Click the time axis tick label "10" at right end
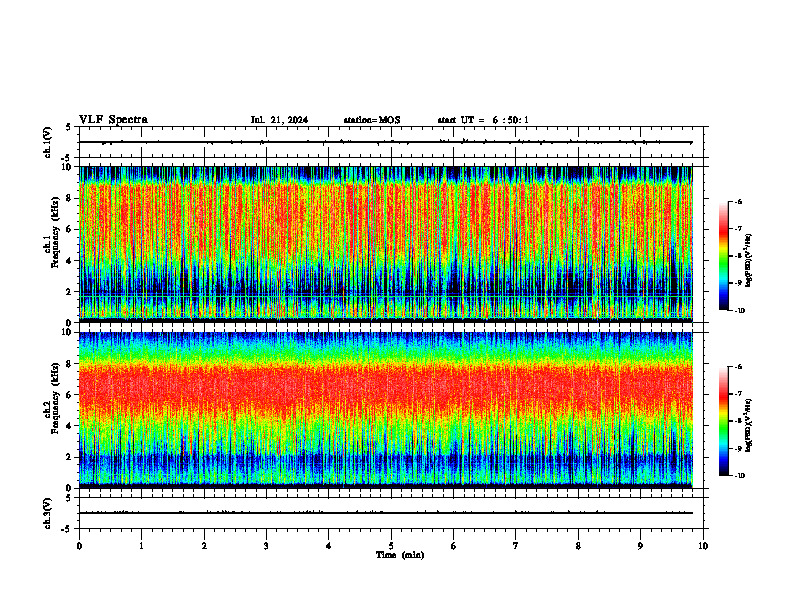 (x=703, y=546)
